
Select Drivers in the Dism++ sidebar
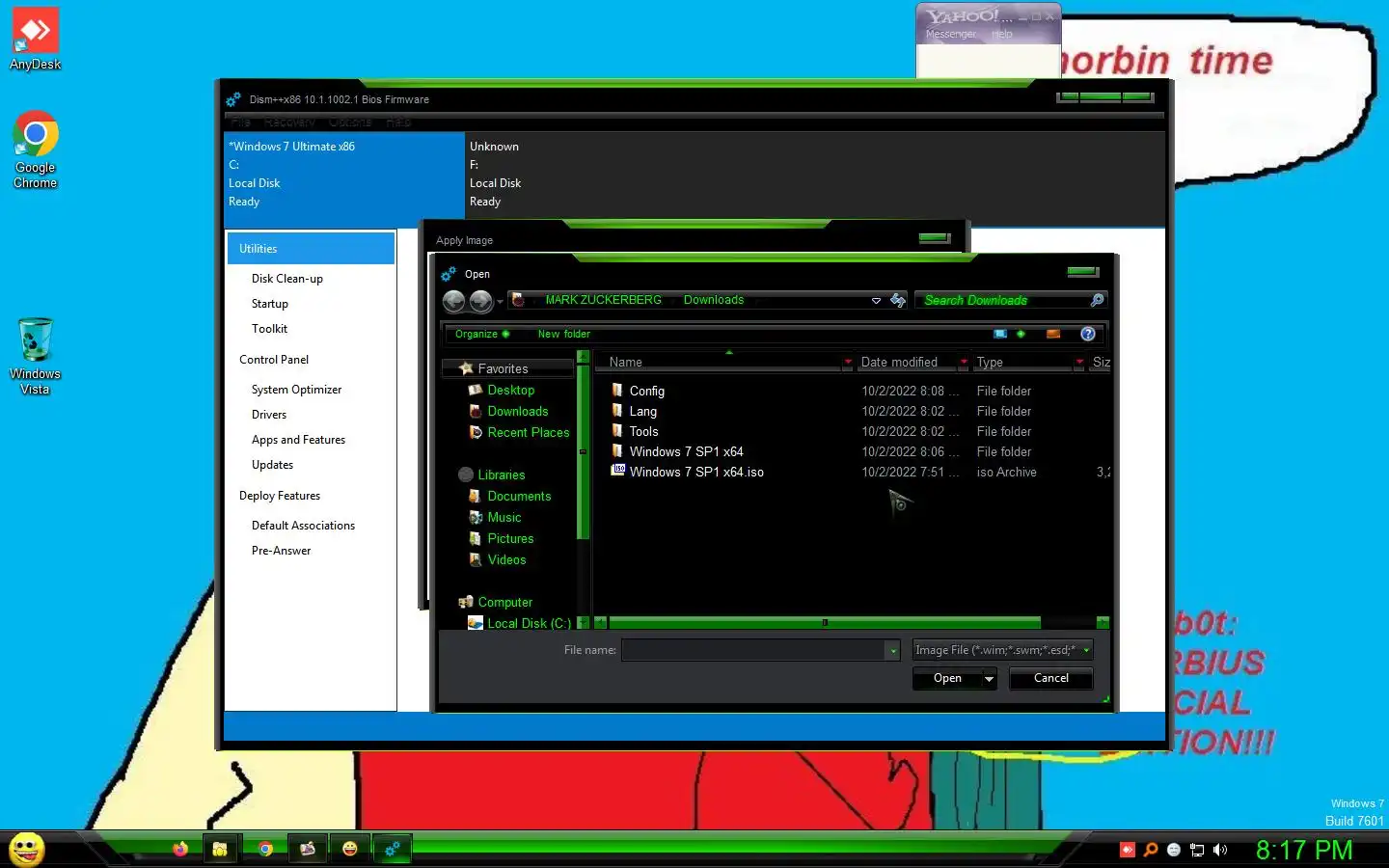click(269, 415)
